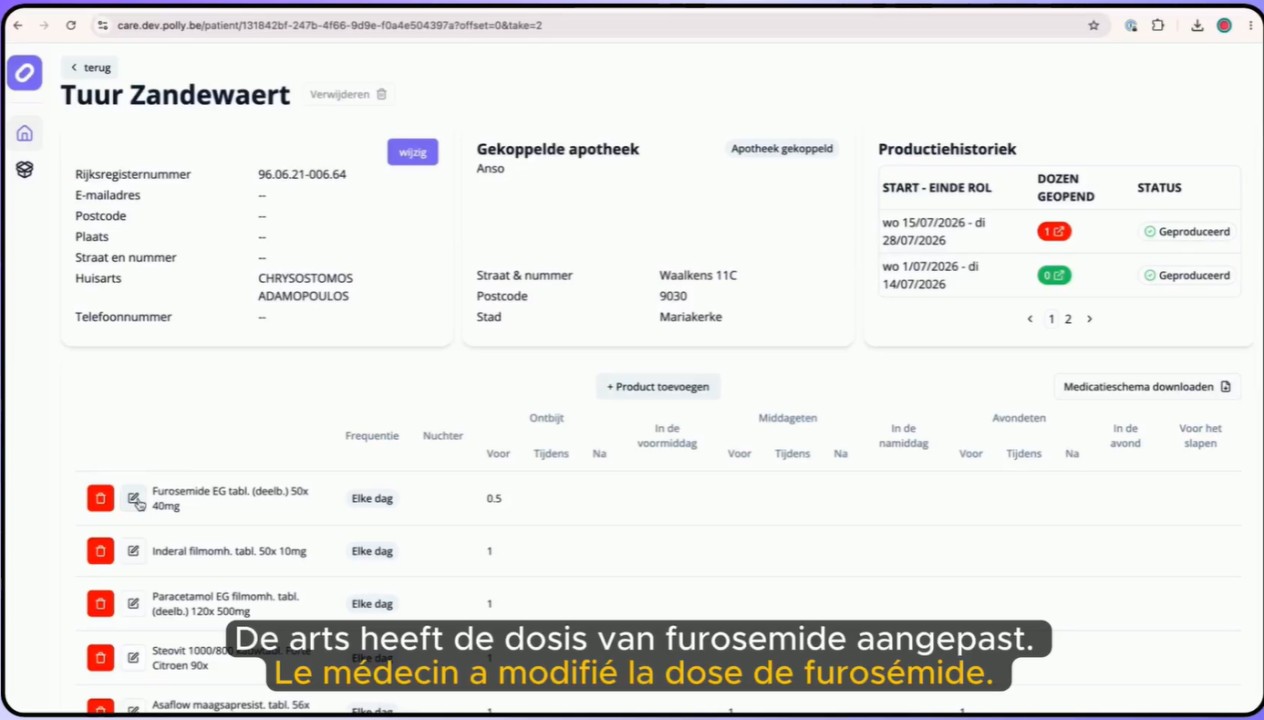This screenshot has height=720, width=1264.
Task: Open the red dozen geopend badge showing 1
Action: tap(1054, 231)
